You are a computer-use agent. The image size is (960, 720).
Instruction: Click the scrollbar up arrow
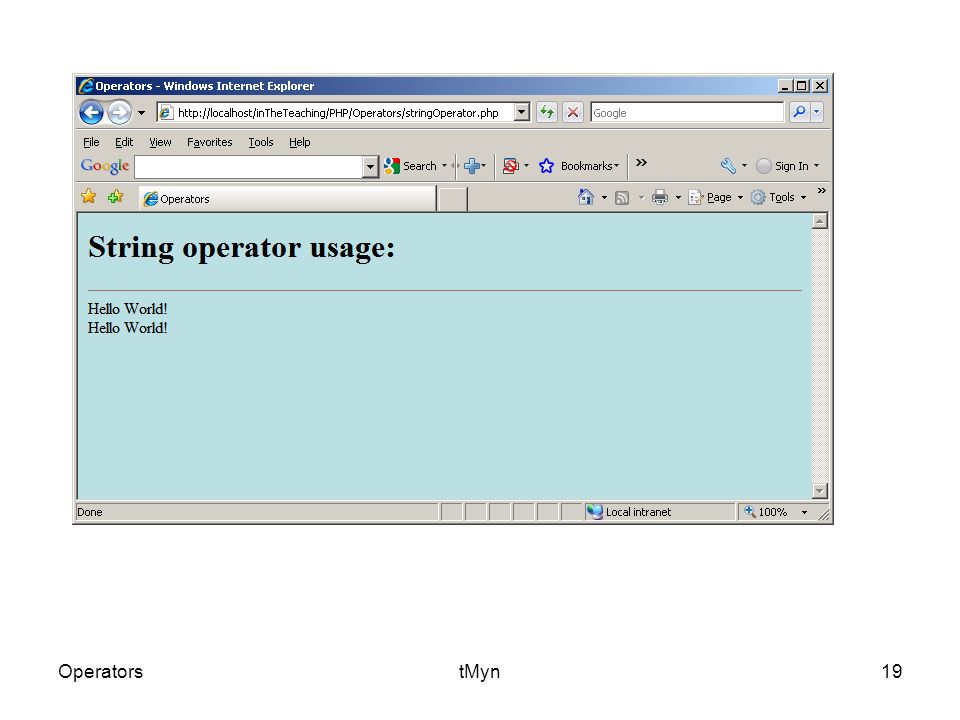point(820,221)
